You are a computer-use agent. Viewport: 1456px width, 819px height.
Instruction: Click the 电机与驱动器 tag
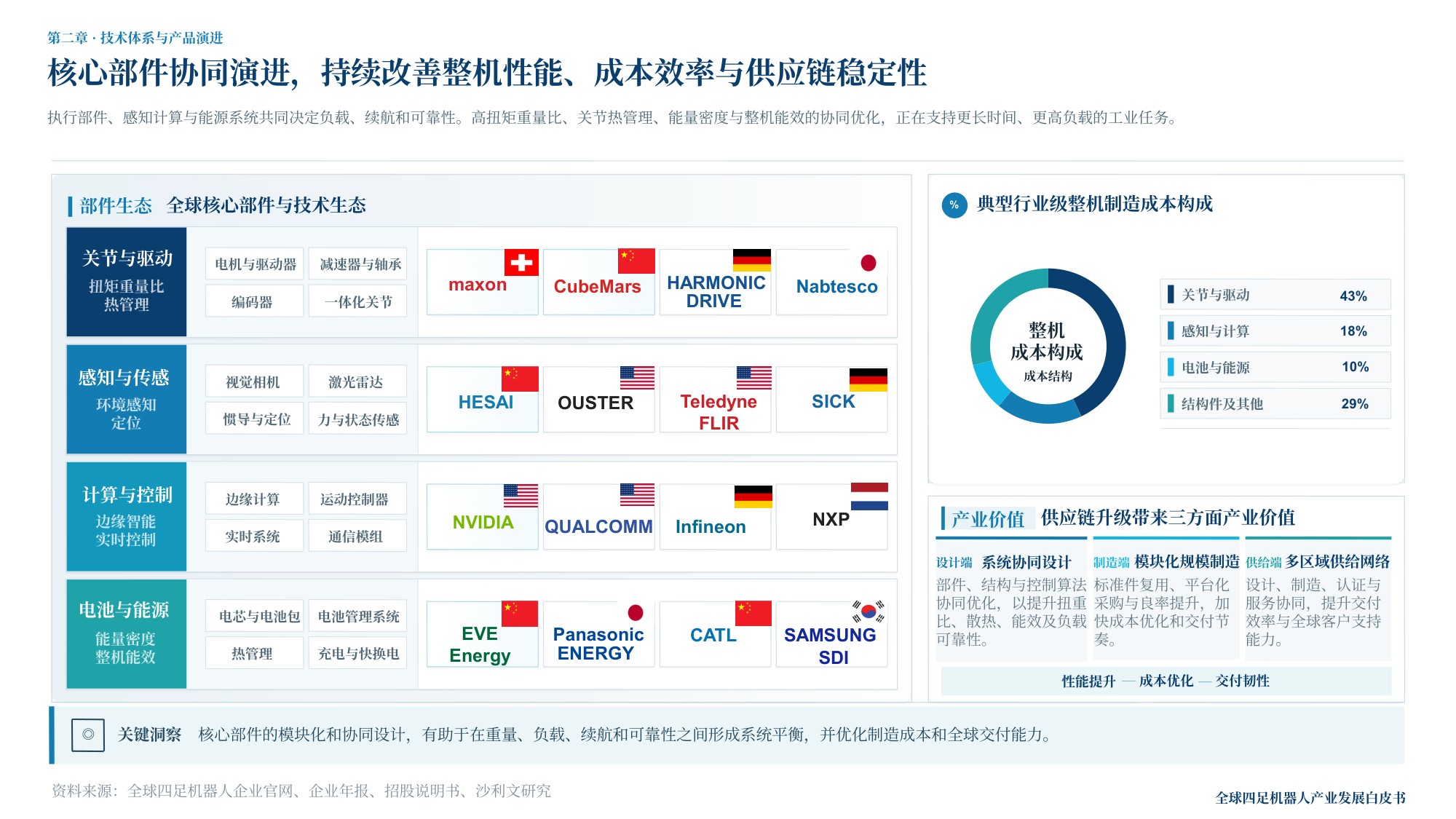[255, 264]
